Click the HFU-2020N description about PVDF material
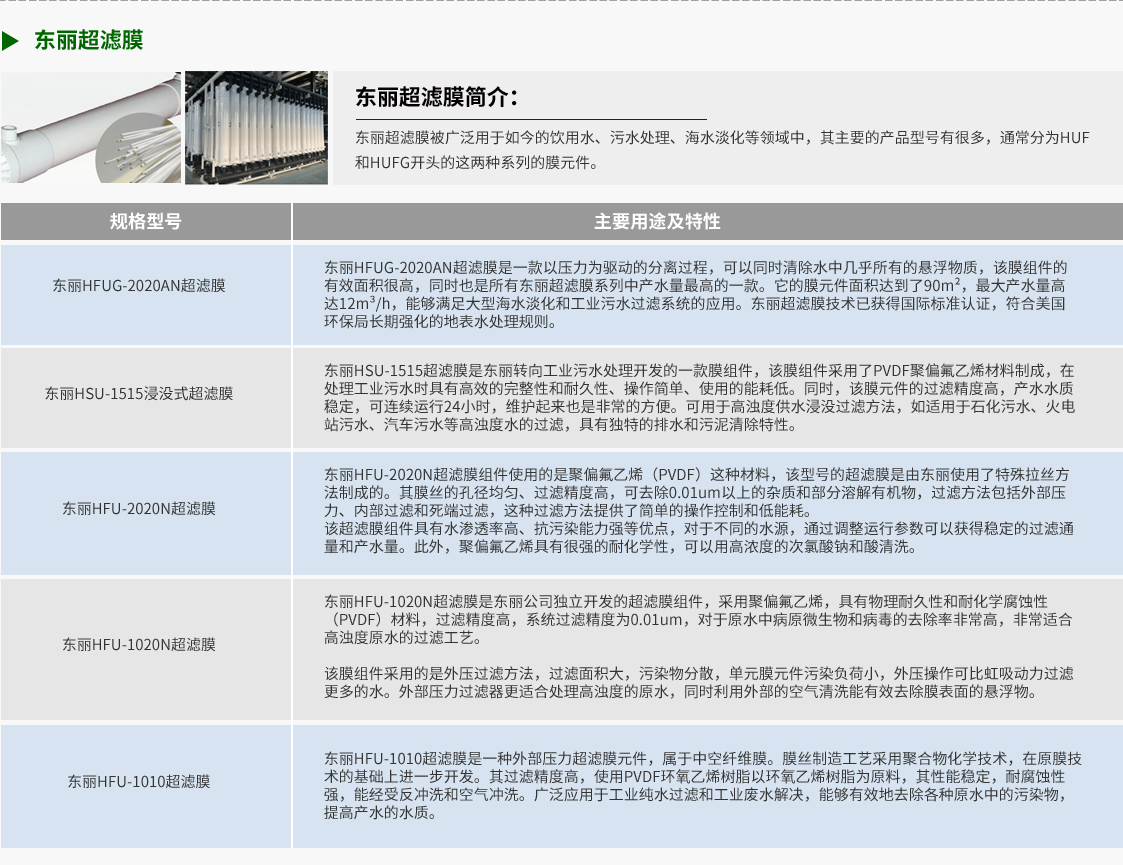Viewport: 1123px width, 865px height. coord(698,491)
